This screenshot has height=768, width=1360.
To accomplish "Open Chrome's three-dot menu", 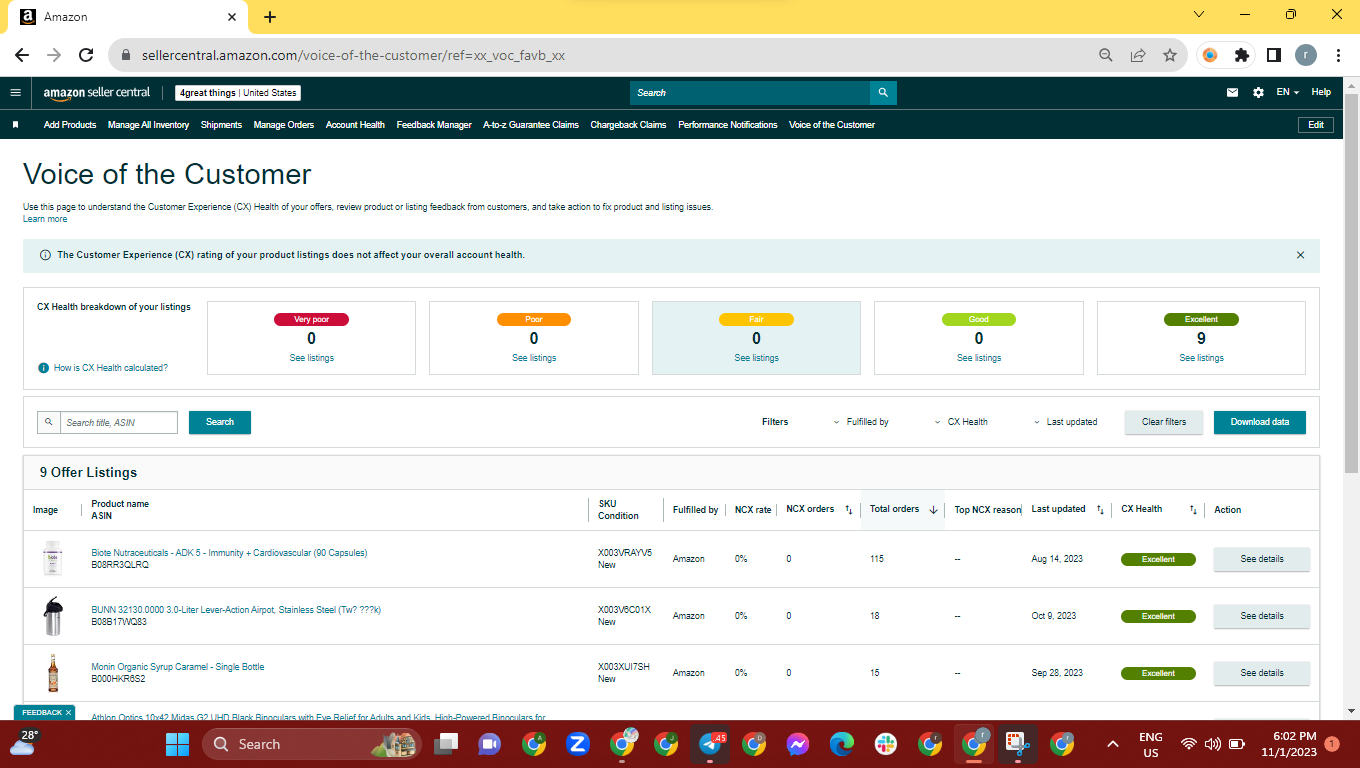I will coord(1338,55).
